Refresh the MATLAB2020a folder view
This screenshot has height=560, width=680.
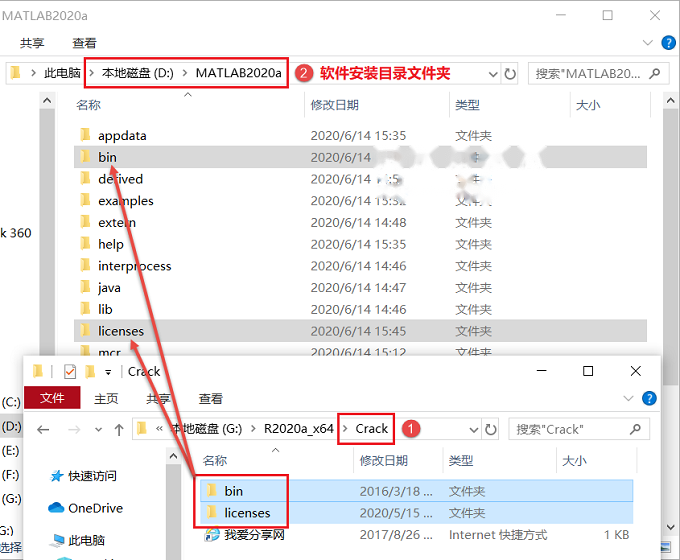[510, 74]
